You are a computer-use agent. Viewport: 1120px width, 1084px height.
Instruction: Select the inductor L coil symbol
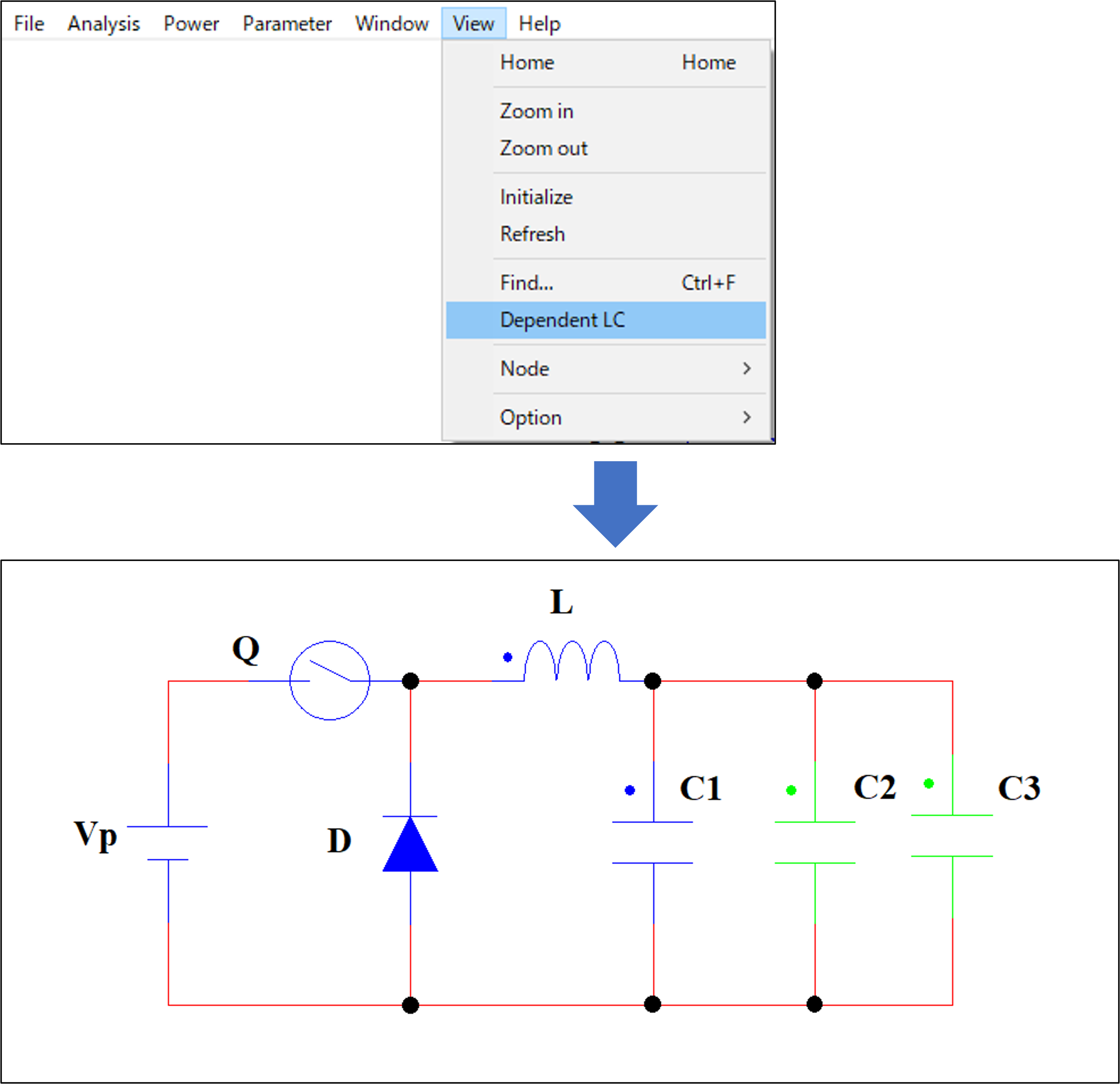point(571,661)
